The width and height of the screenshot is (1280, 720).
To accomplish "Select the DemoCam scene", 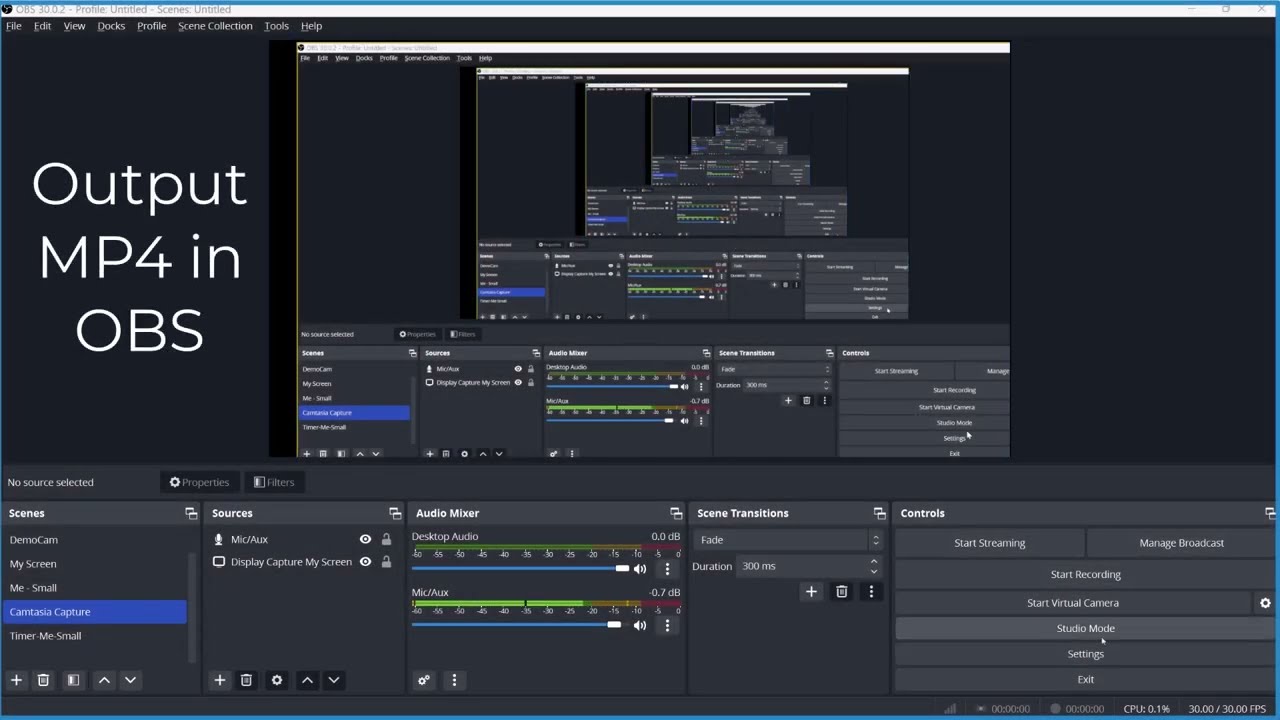I will (x=94, y=540).
